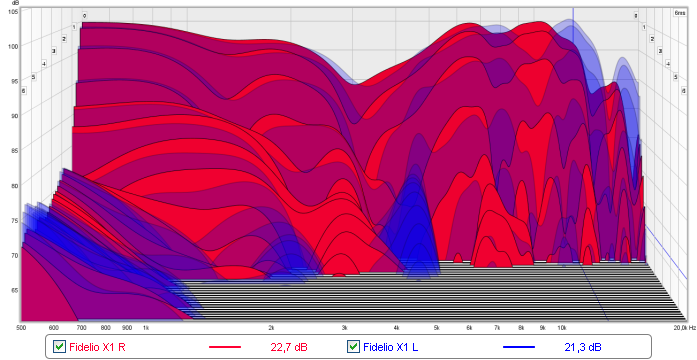Click the blue line colour sample in legend
Viewport: 697px width, 360px height.
coord(519,347)
